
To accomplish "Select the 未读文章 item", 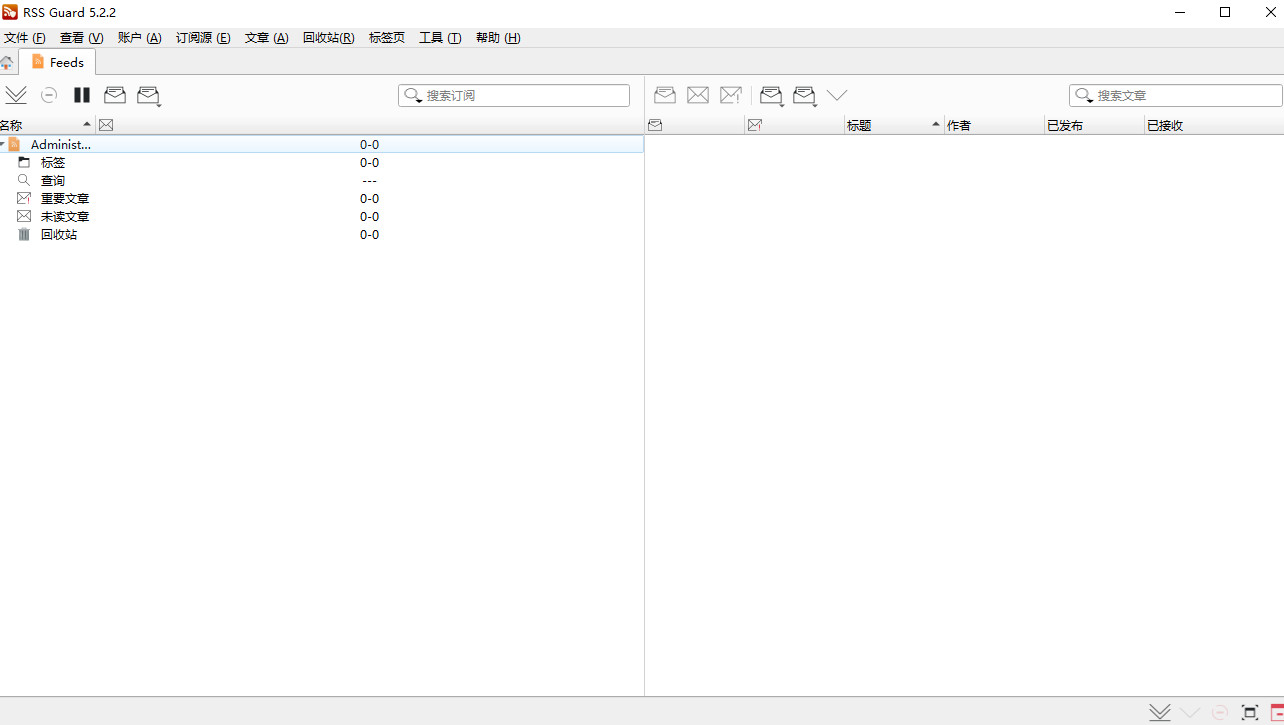I will (x=65, y=217).
